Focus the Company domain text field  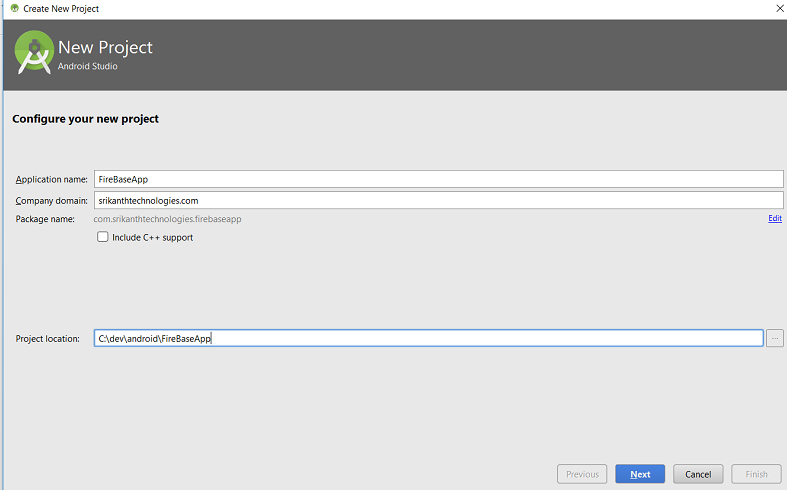click(x=438, y=200)
